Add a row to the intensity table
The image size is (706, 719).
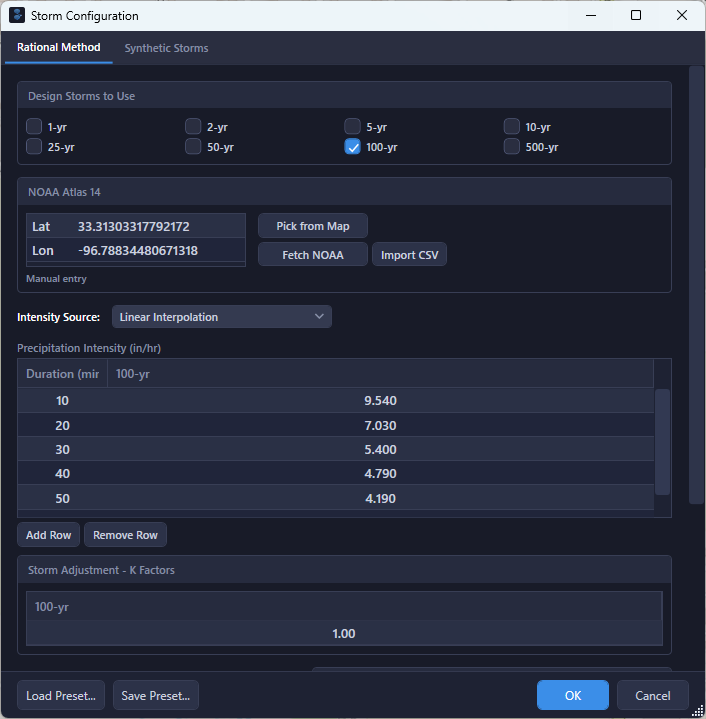49,535
